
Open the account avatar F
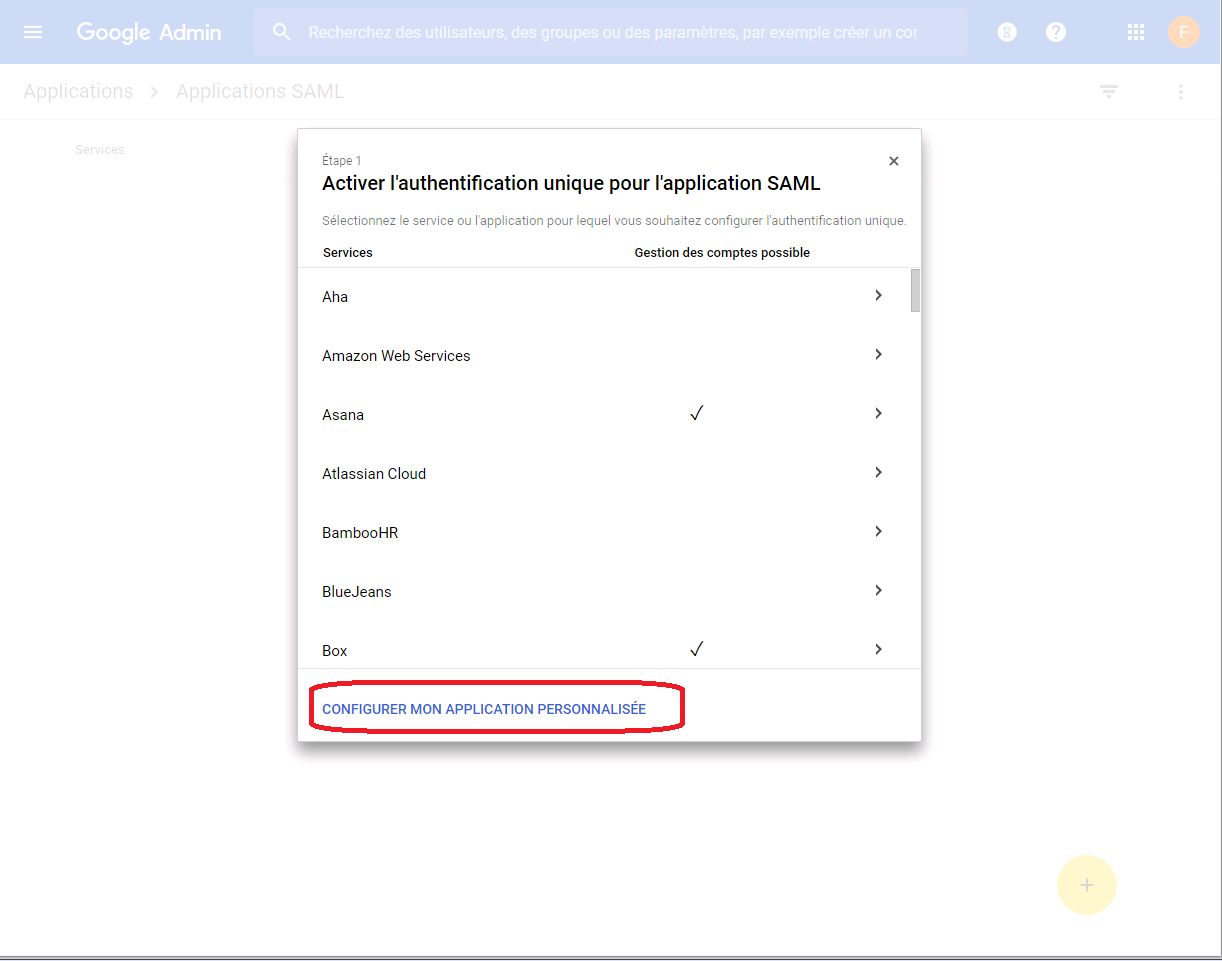click(x=1184, y=32)
